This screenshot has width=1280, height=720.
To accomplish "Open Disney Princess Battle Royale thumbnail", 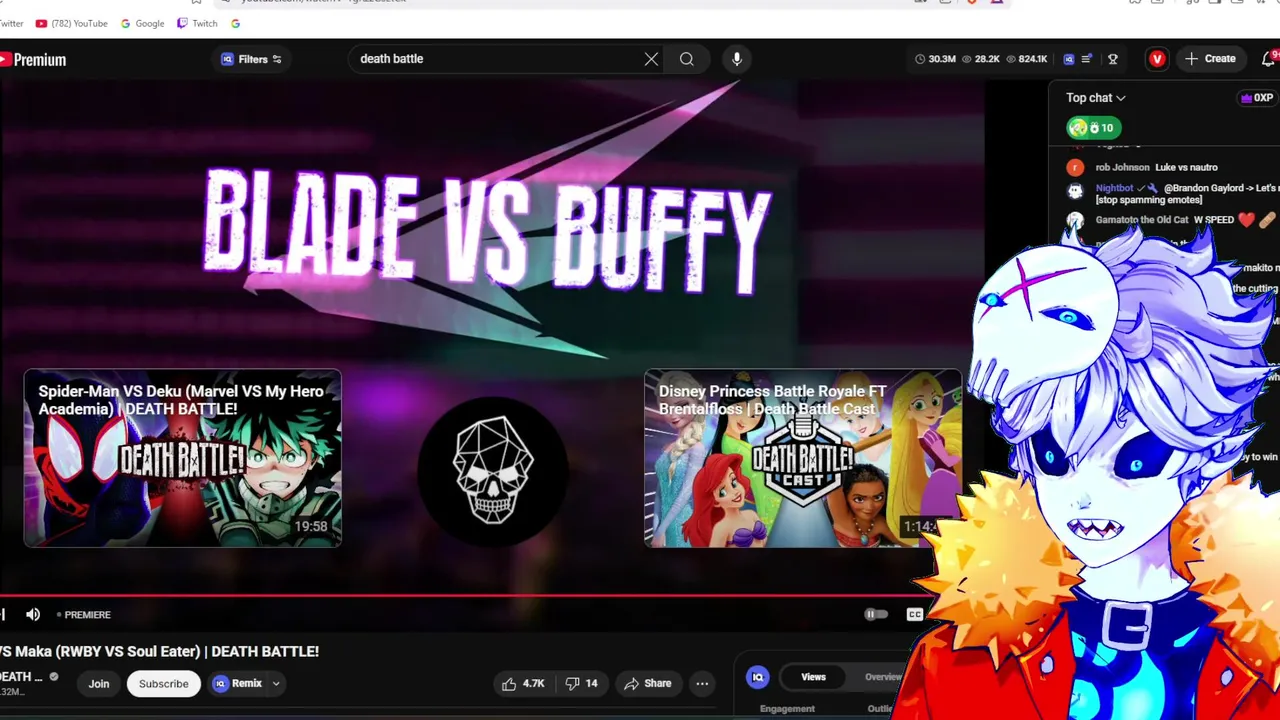I will [803, 458].
